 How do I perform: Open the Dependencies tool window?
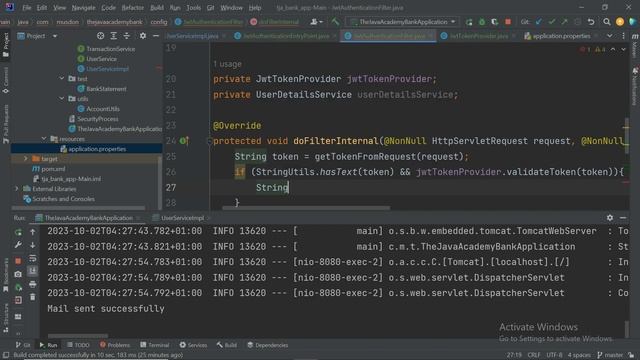click(268, 345)
